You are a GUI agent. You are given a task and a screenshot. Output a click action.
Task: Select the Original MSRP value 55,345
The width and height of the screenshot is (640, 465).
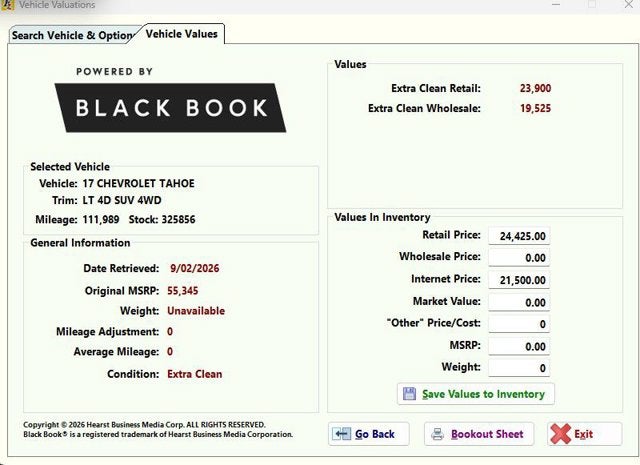[182, 291]
